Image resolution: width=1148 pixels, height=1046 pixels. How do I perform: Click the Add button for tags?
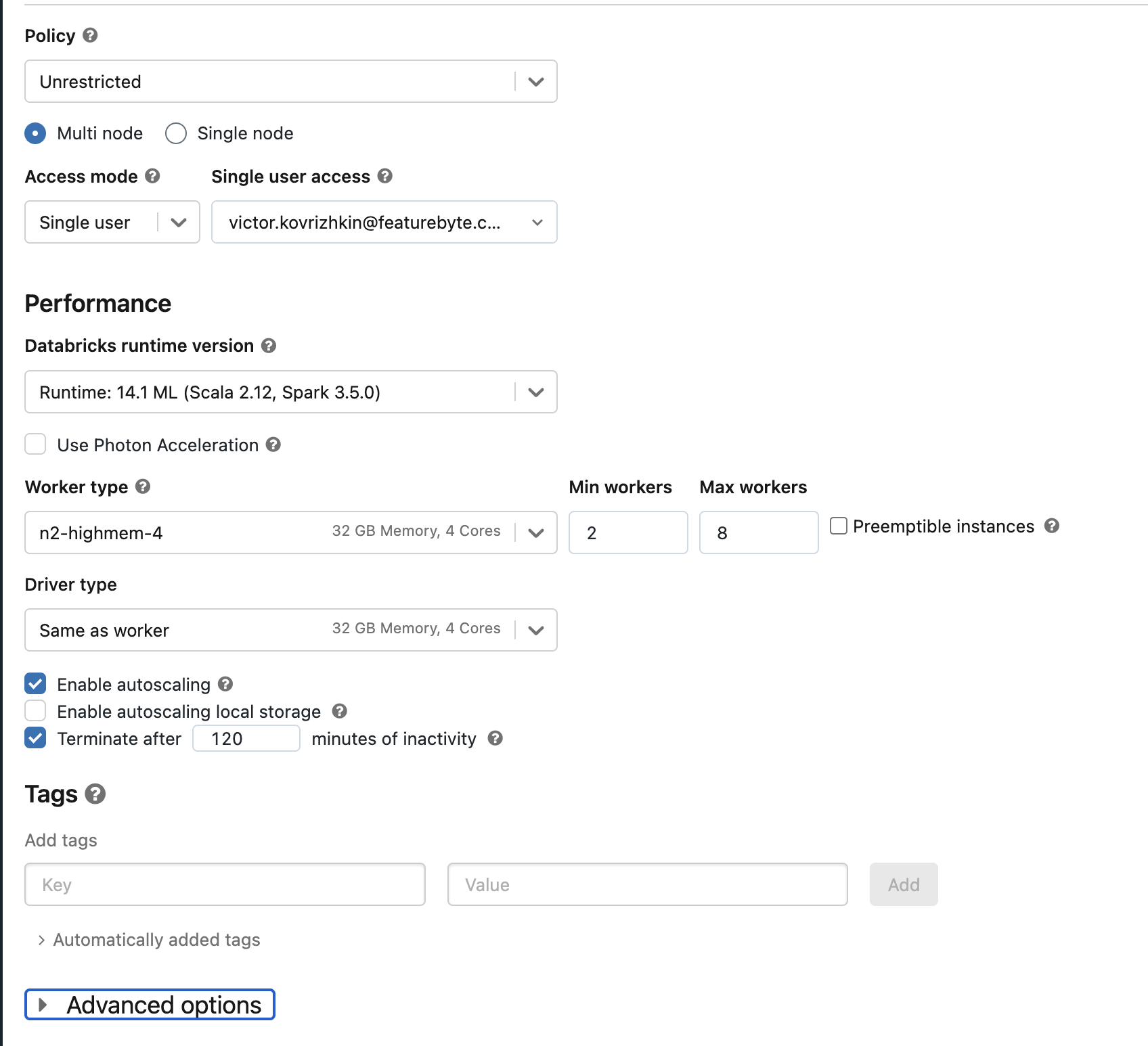(x=903, y=884)
